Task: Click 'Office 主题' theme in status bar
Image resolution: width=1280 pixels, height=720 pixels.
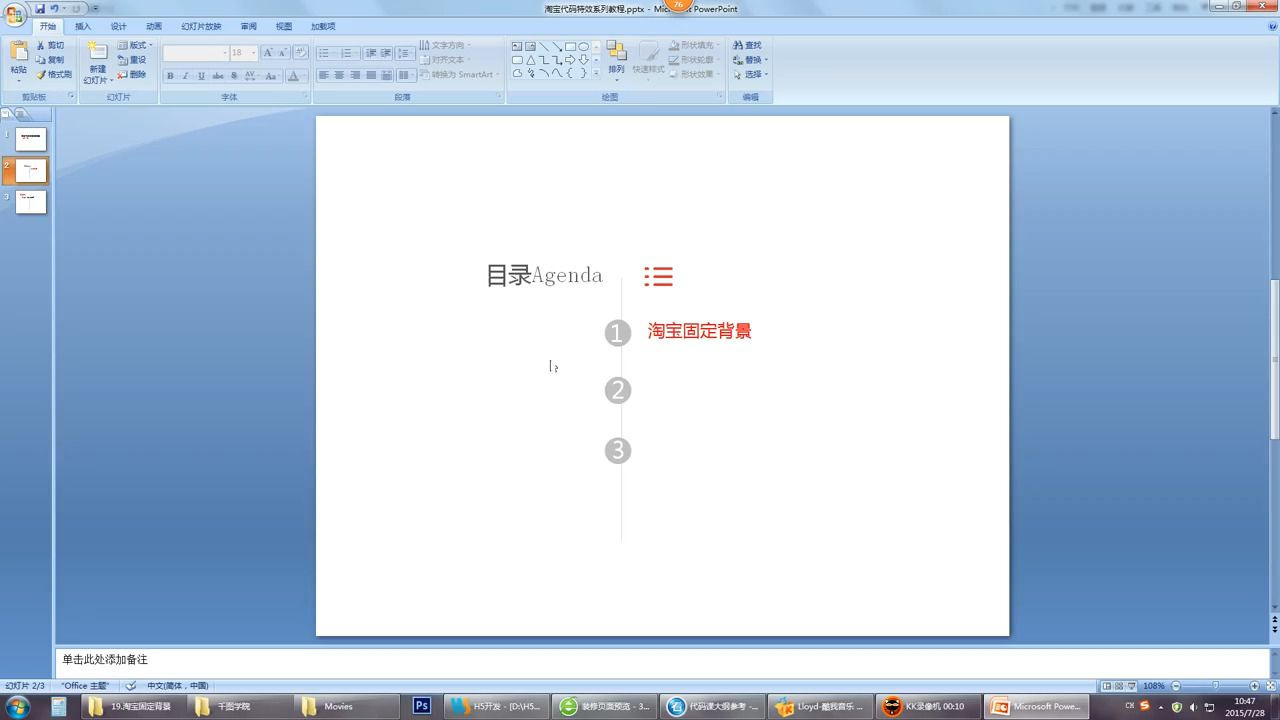Action: tap(85, 686)
